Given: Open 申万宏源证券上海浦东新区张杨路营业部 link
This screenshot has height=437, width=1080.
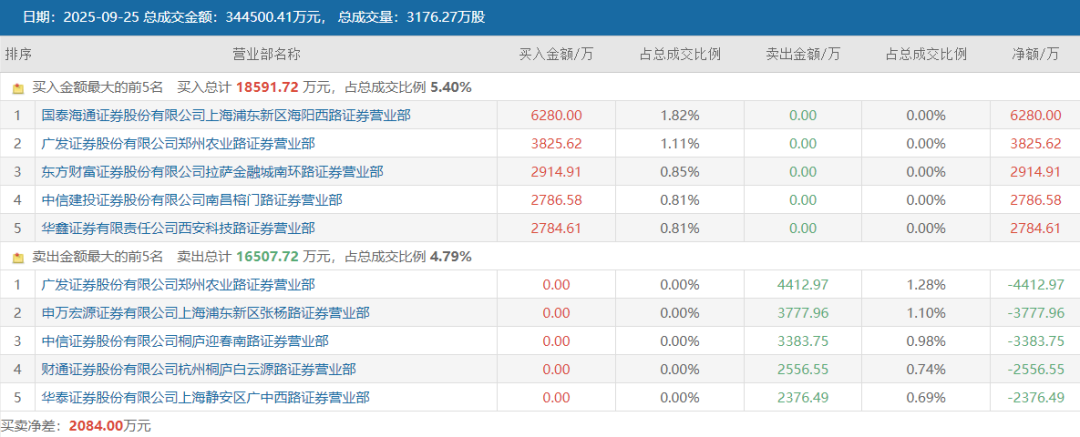Looking at the screenshot, I should point(205,314).
